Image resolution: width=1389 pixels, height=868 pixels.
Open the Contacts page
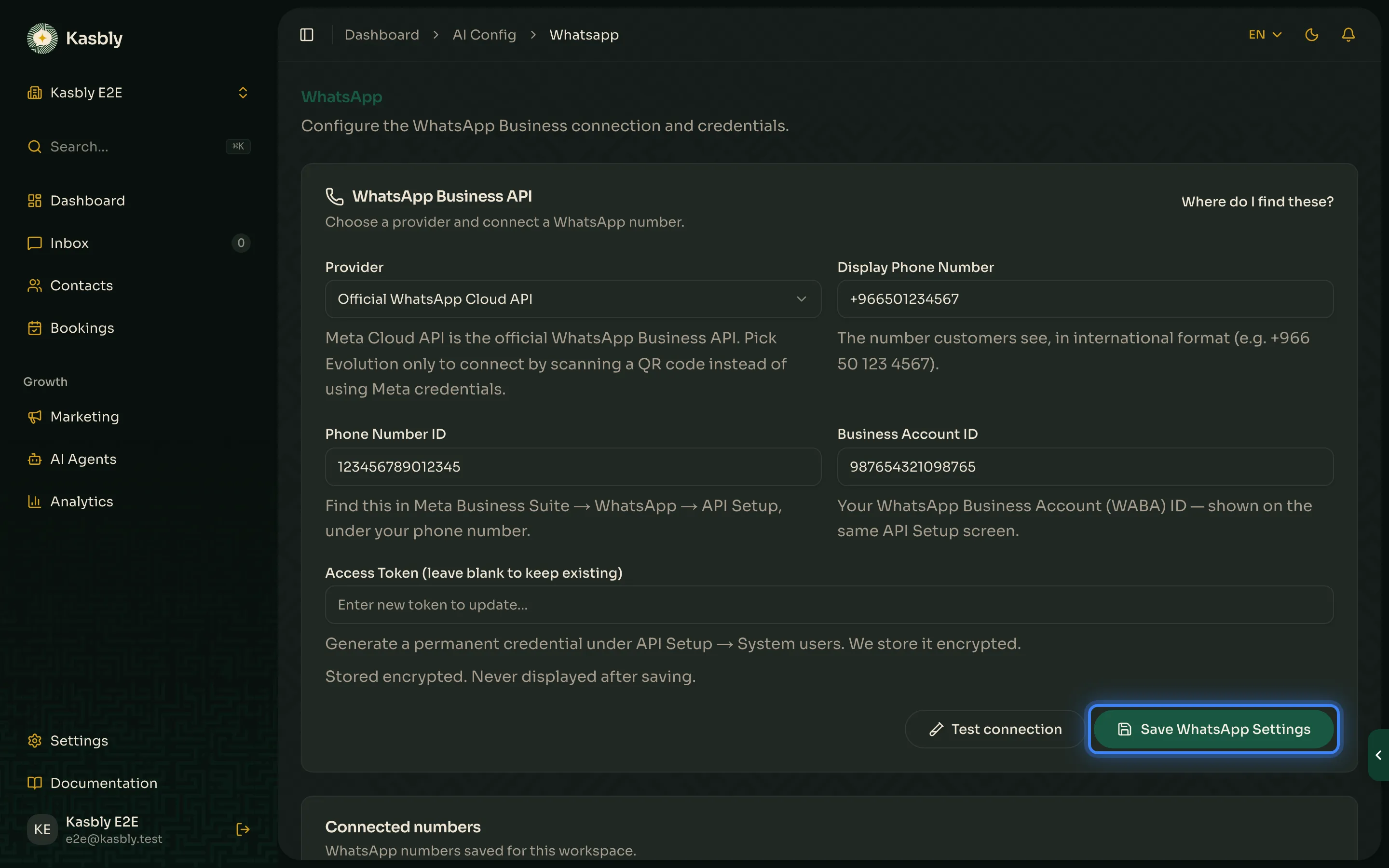click(138, 285)
